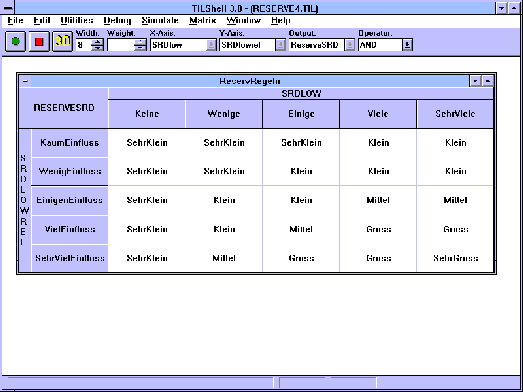Select the VielEinfluss row header
The height and width of the screenshot is (392, 523).
(x=70, y=229)
